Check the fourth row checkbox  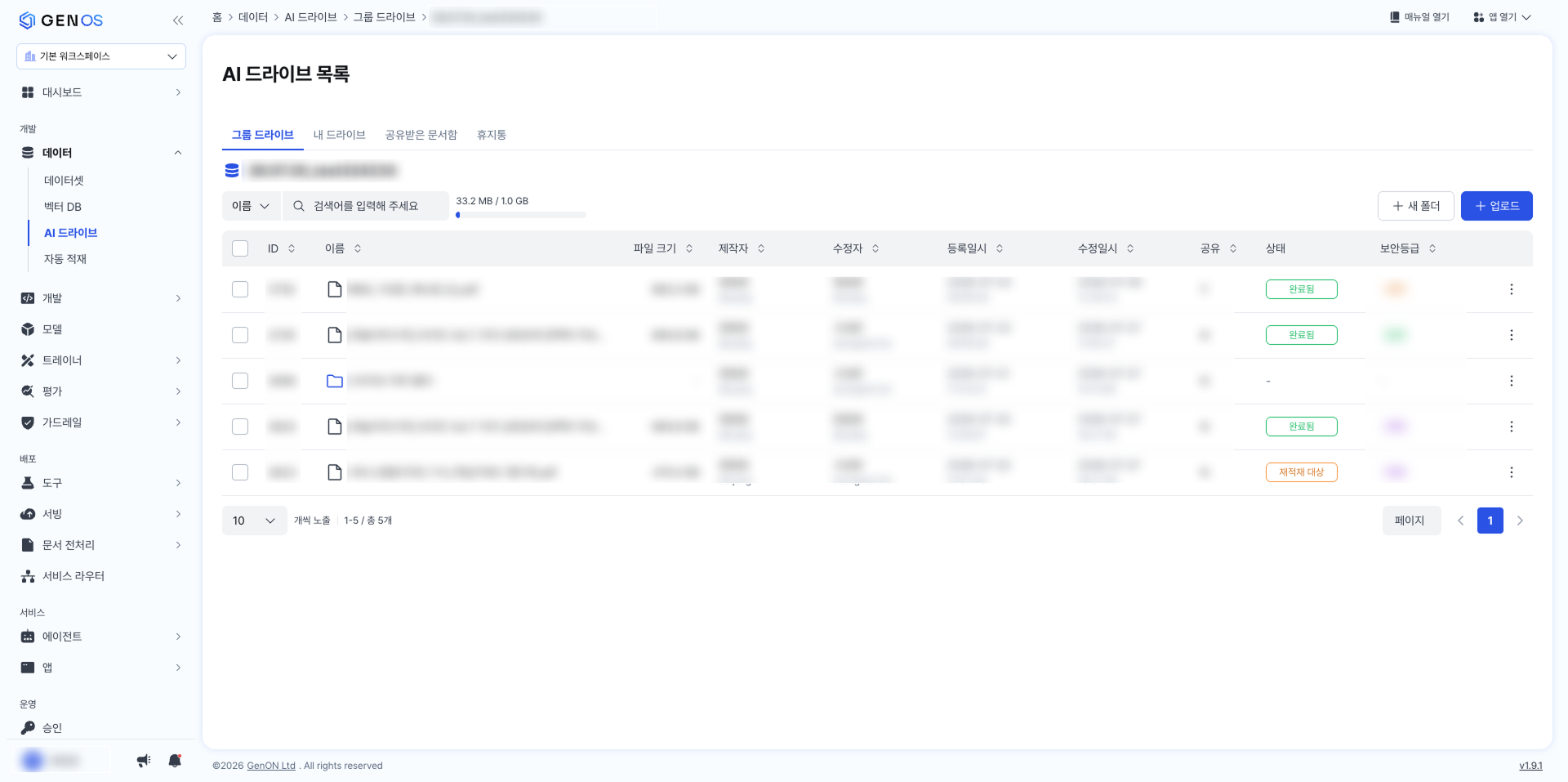240,427
